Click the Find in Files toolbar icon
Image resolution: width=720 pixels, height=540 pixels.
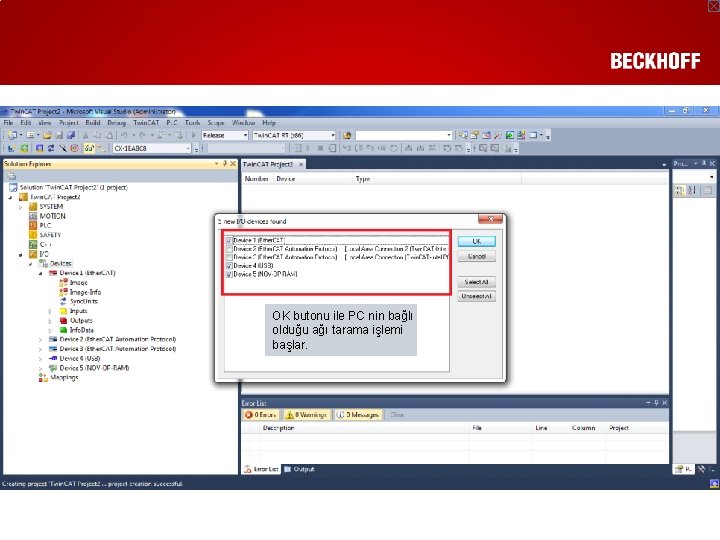pos(347,135)
